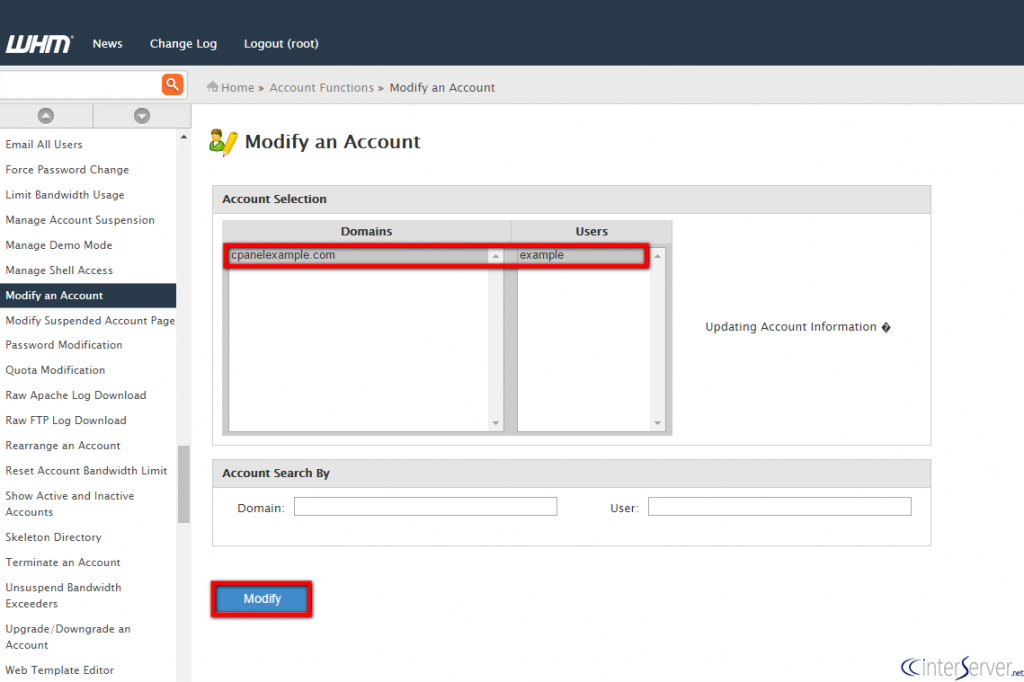The width and height of the screenshot is (1024, 682).
Task: Click the User search input field
Action: pyautogui.click(x=779, y=507)
